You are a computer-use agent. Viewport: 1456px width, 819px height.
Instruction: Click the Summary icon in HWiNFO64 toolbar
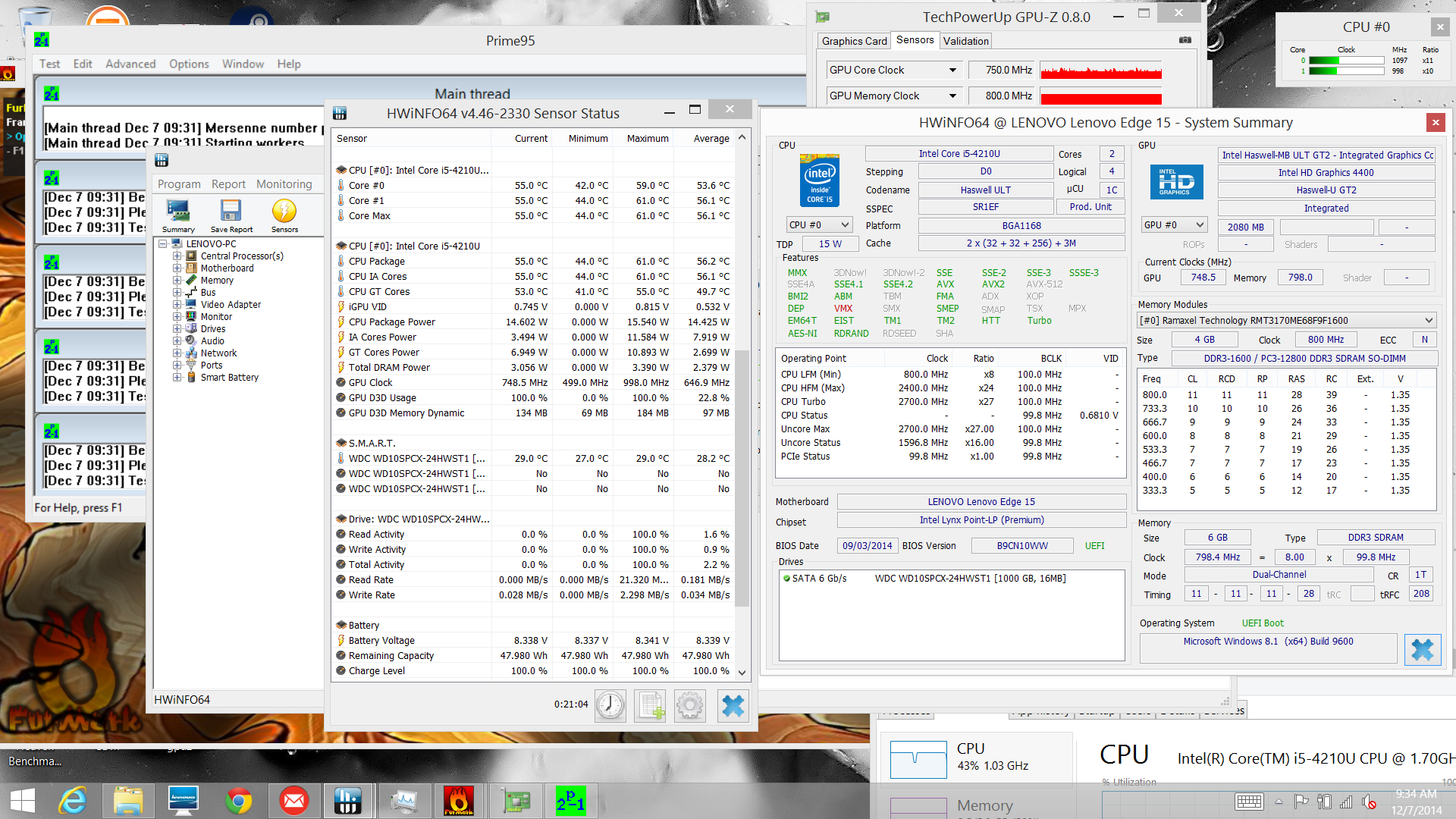(178, 215)
